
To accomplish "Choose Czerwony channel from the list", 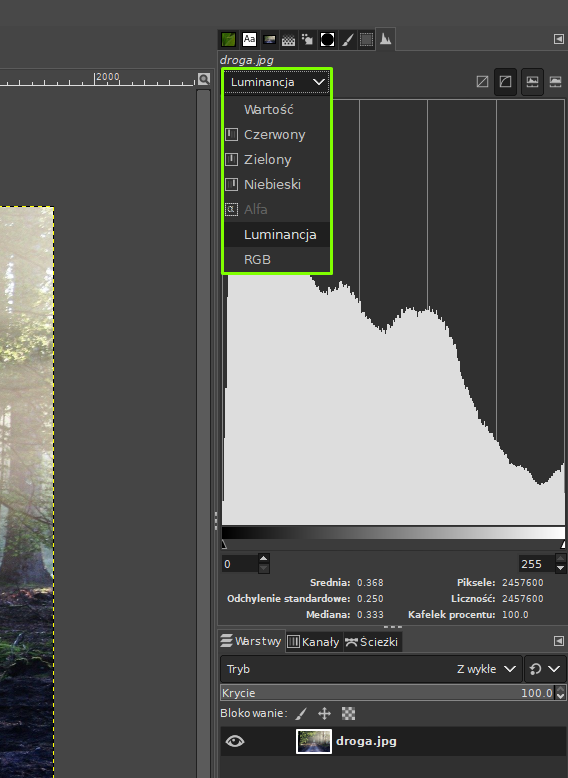I will 277,134.
